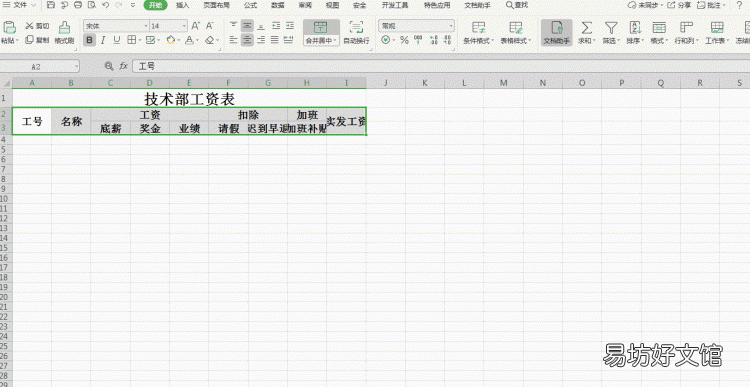The width and height of the screenshot is (750, 387).
Task: Toggle Bold formatting
Action: pyautogui.click(x=89, y=40)
